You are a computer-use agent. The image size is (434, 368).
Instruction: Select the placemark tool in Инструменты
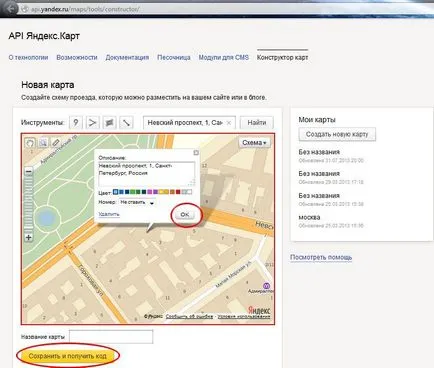76,123
